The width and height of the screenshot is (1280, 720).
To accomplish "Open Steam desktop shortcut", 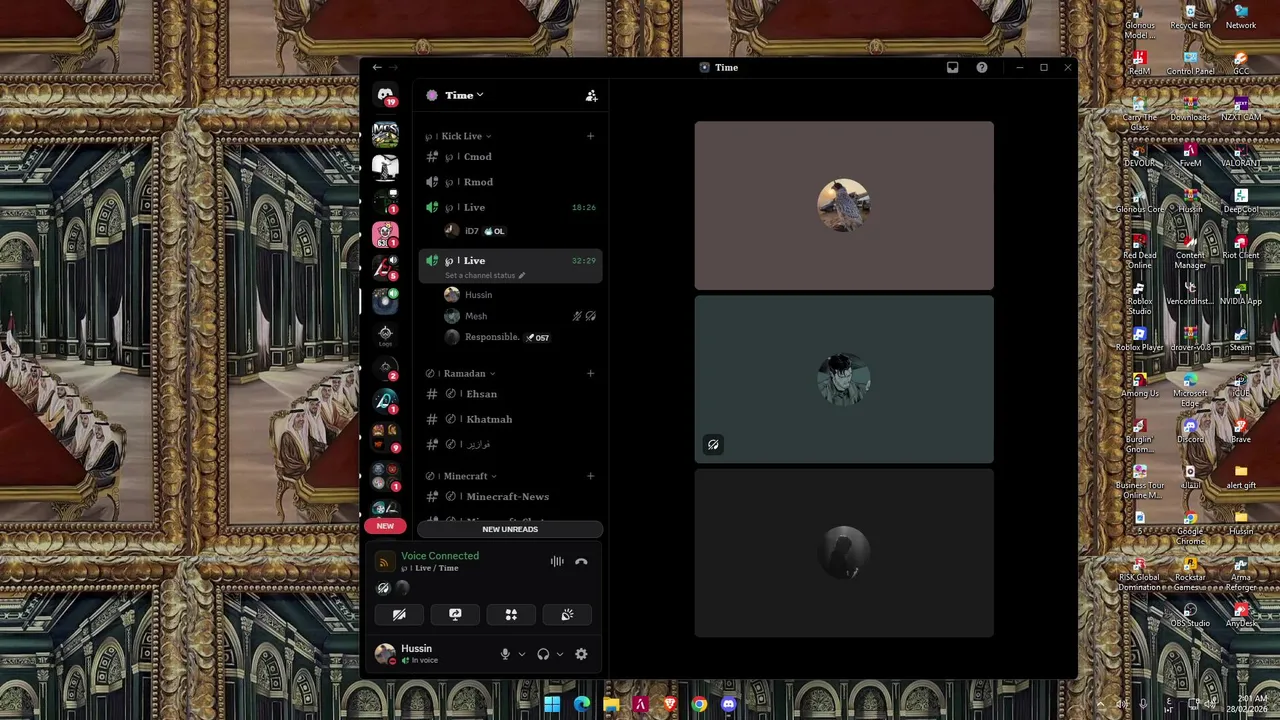I will click(x=1241, y=339).
